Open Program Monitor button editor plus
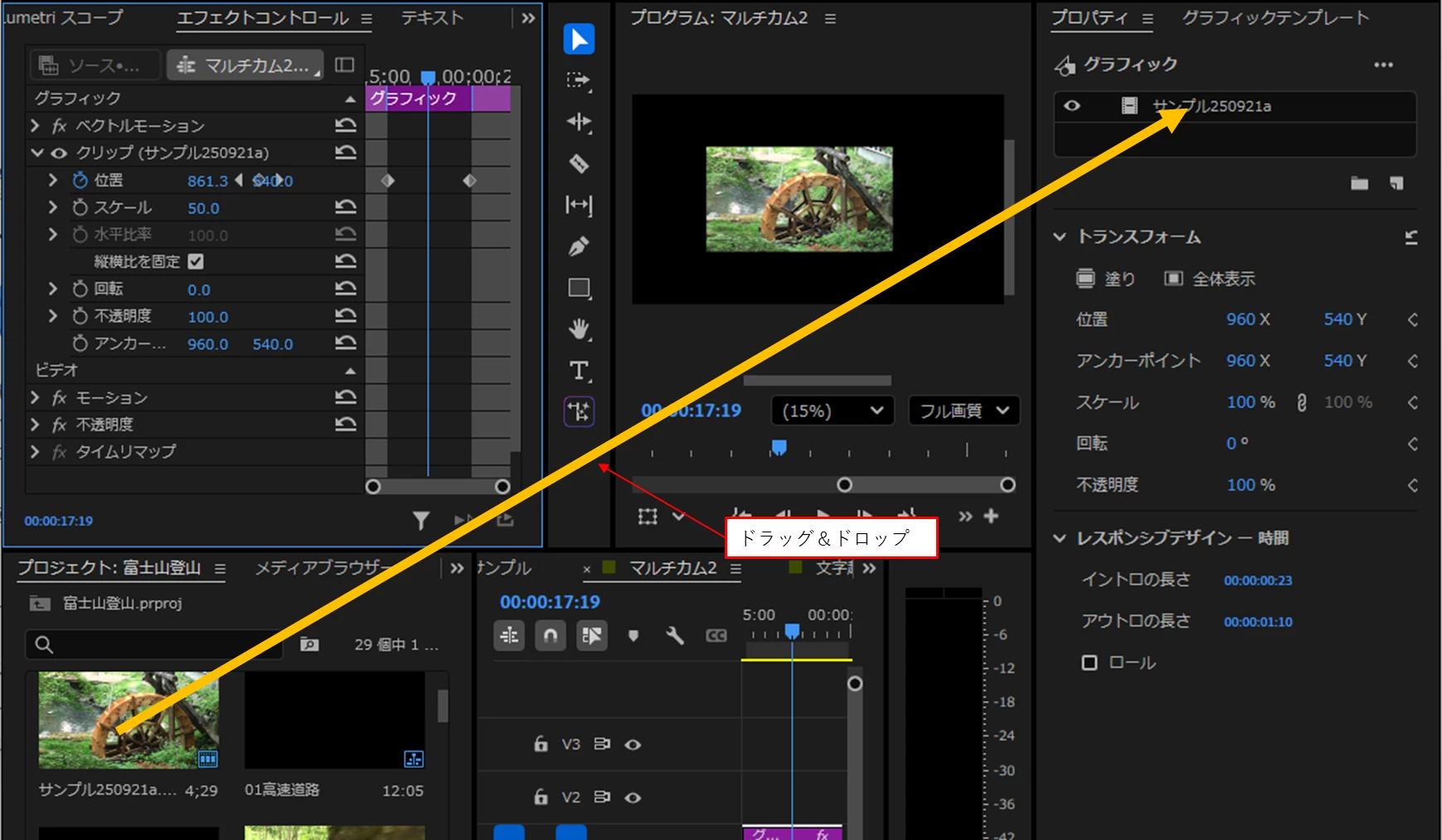The height and width of the screenshot is (840, 1442). coord(991,516)
